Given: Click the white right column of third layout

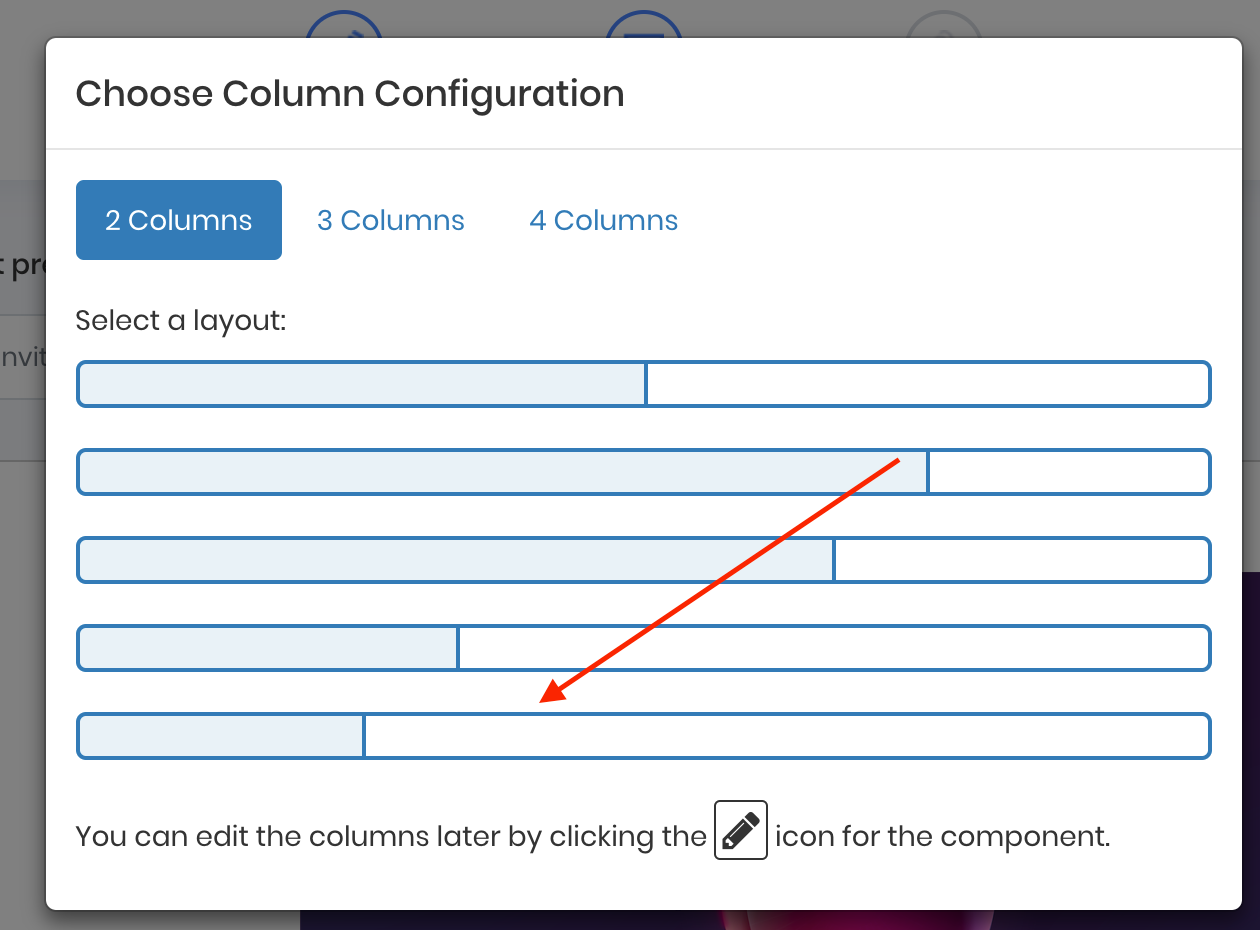Looking at the screenshot, I should tap(1021, 560).
